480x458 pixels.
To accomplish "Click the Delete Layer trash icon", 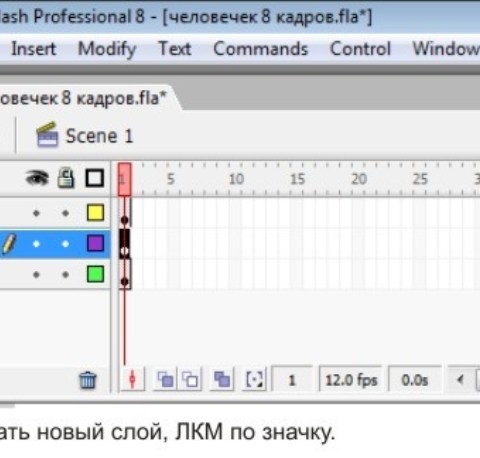I will (88, 380).
